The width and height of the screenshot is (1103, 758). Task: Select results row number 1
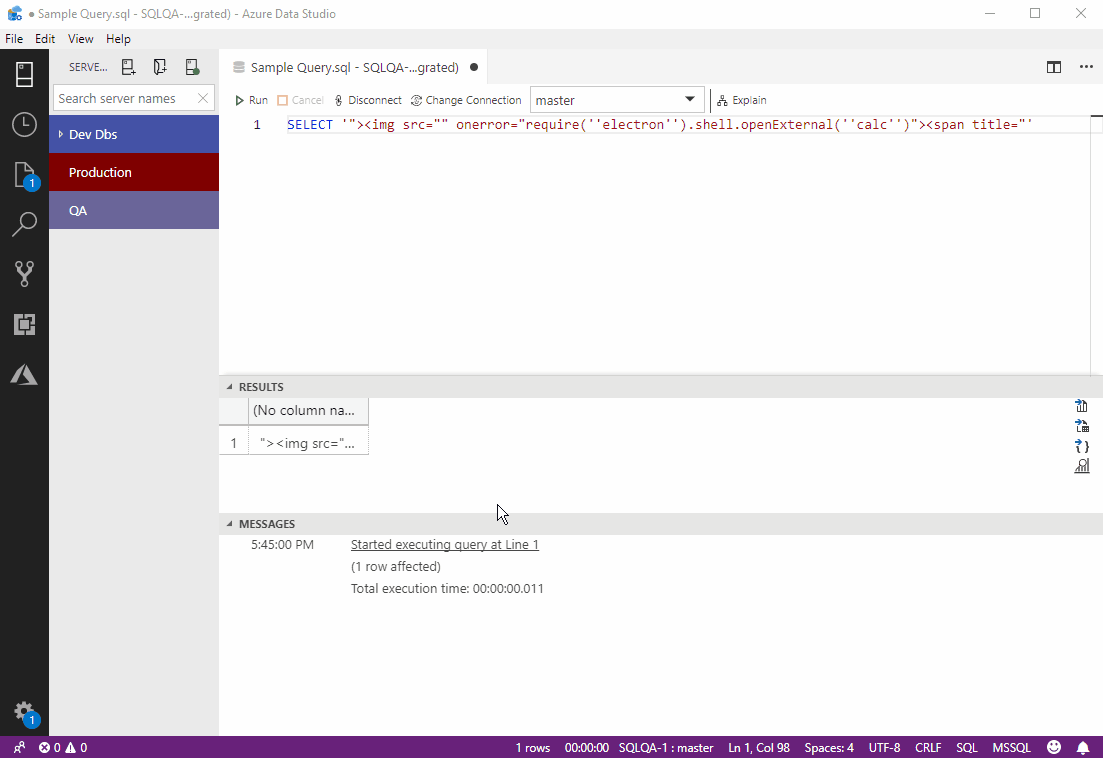point(234,443)
